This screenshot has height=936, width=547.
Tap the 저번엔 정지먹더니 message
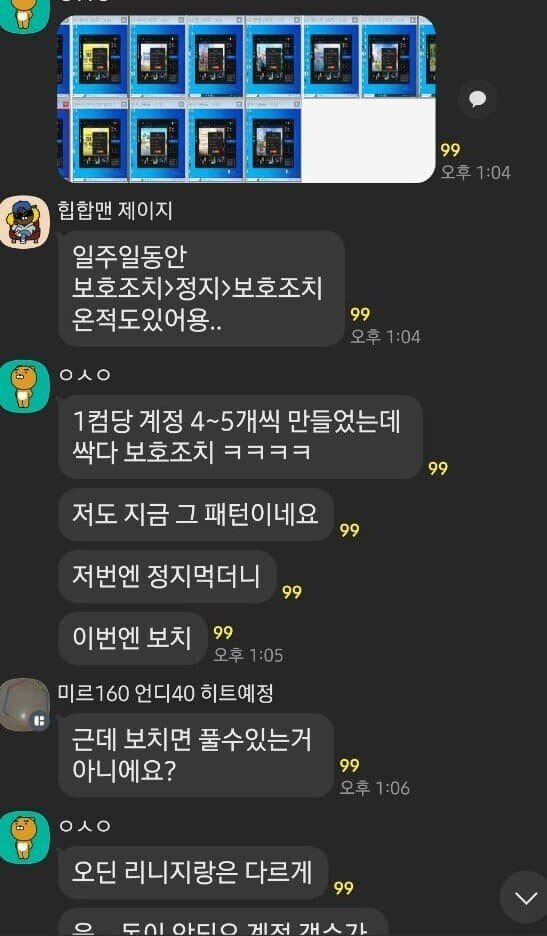tap(167, 577)
